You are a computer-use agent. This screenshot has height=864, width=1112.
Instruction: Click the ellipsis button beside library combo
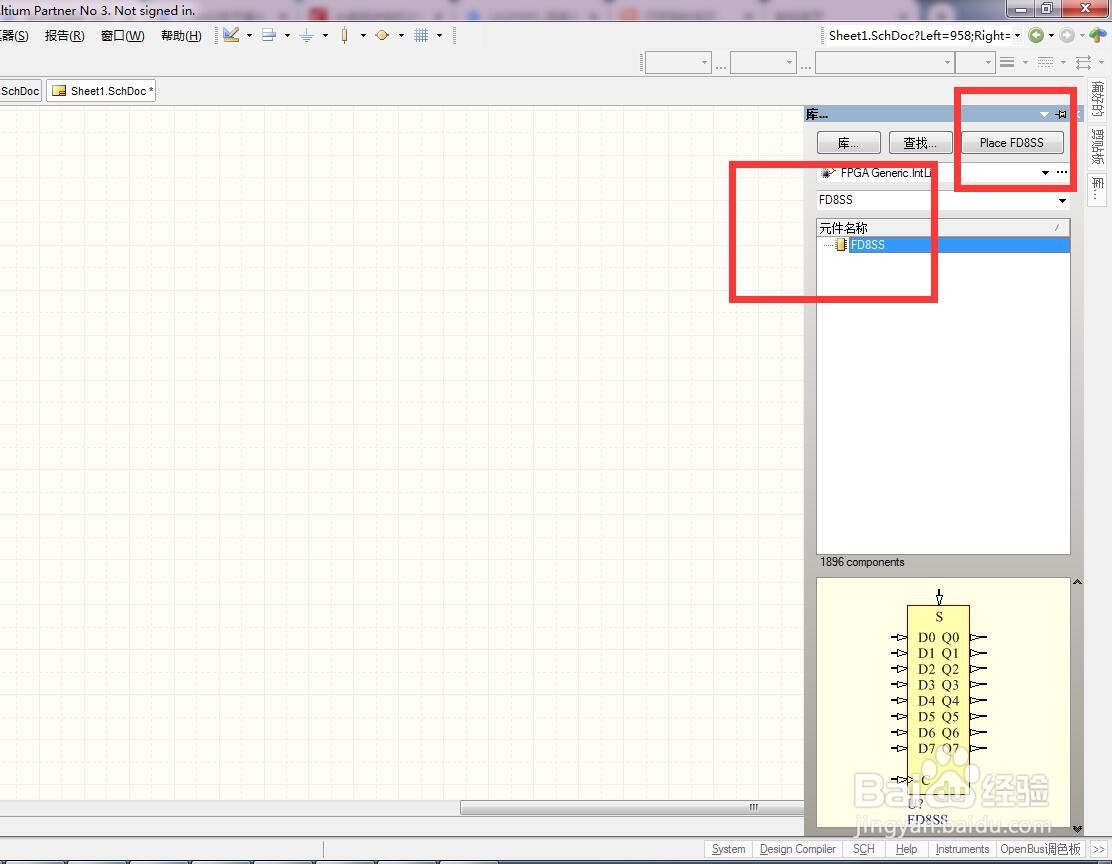tap(1062, 172)
